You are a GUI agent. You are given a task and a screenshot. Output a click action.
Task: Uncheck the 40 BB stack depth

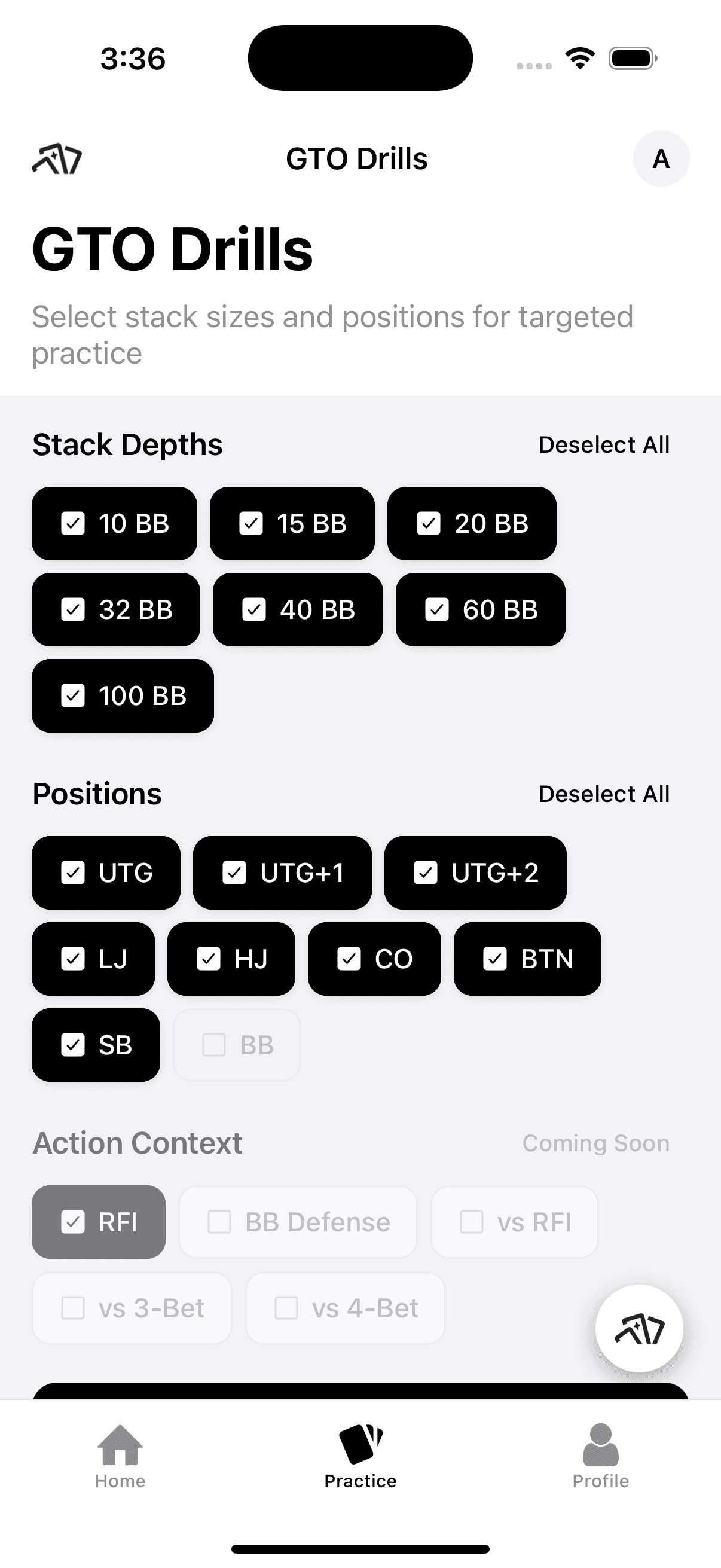[298, 610]
